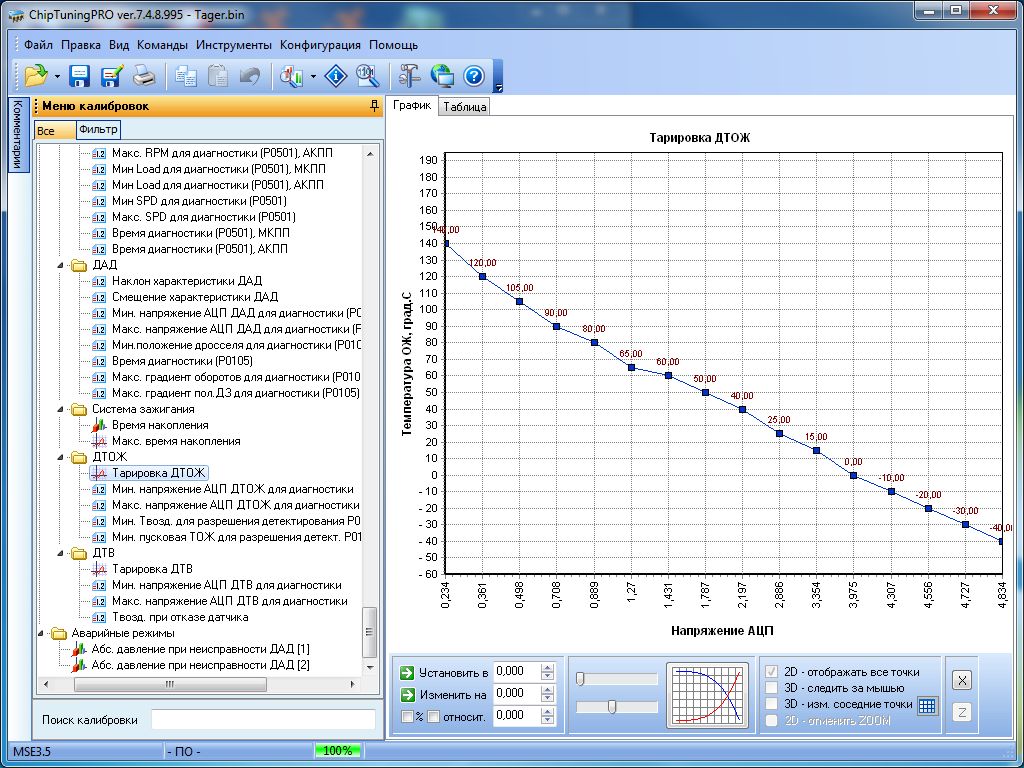Click inside the Поиск калибровки search field
Screen dimensions: 1024x768
click(263, 720)
